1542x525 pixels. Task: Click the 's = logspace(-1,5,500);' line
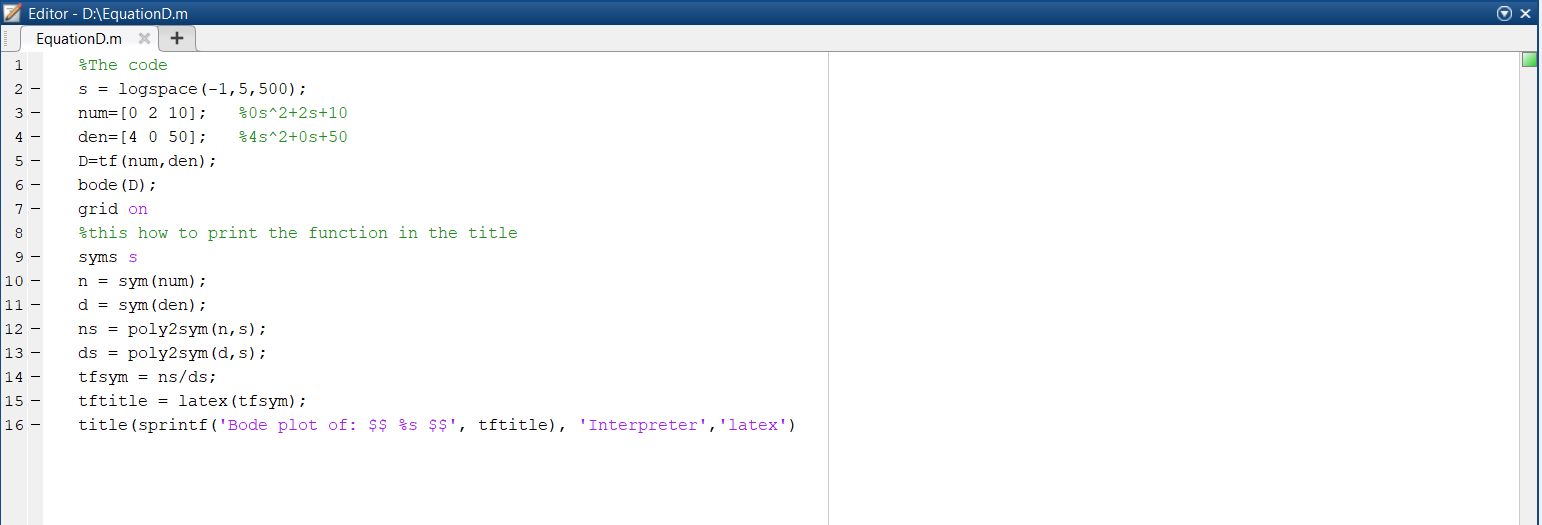pyautogui.click(x=193, y=89)
